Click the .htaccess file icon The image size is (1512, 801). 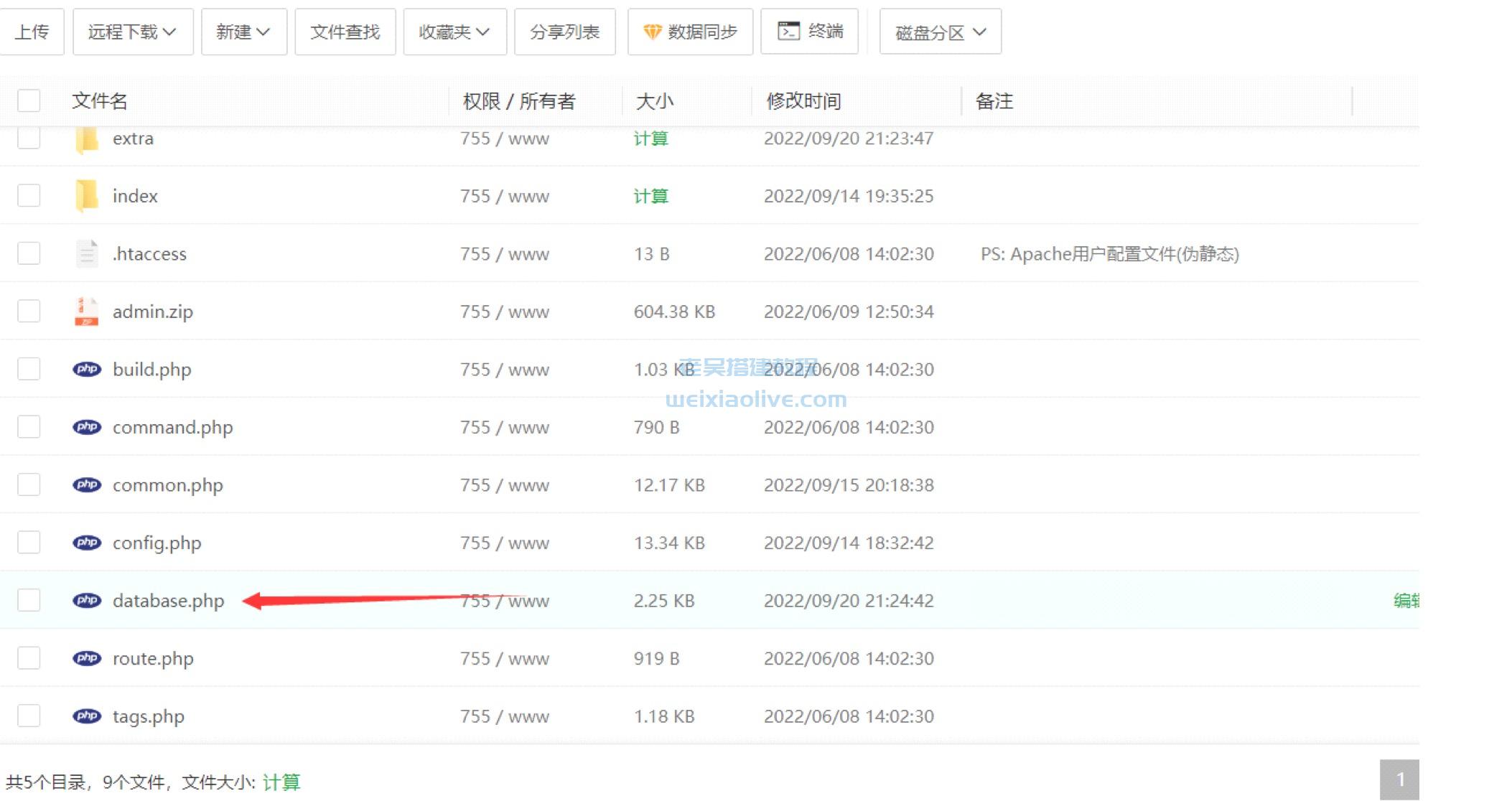coord(87,253)
